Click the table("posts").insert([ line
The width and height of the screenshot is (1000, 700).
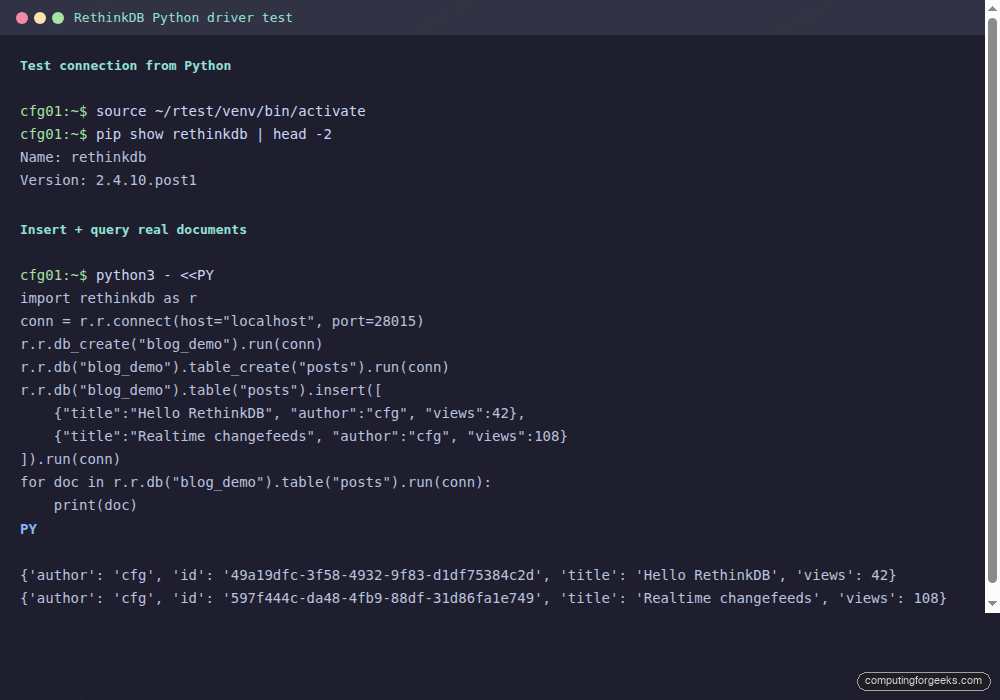click(x=201, y=390)
